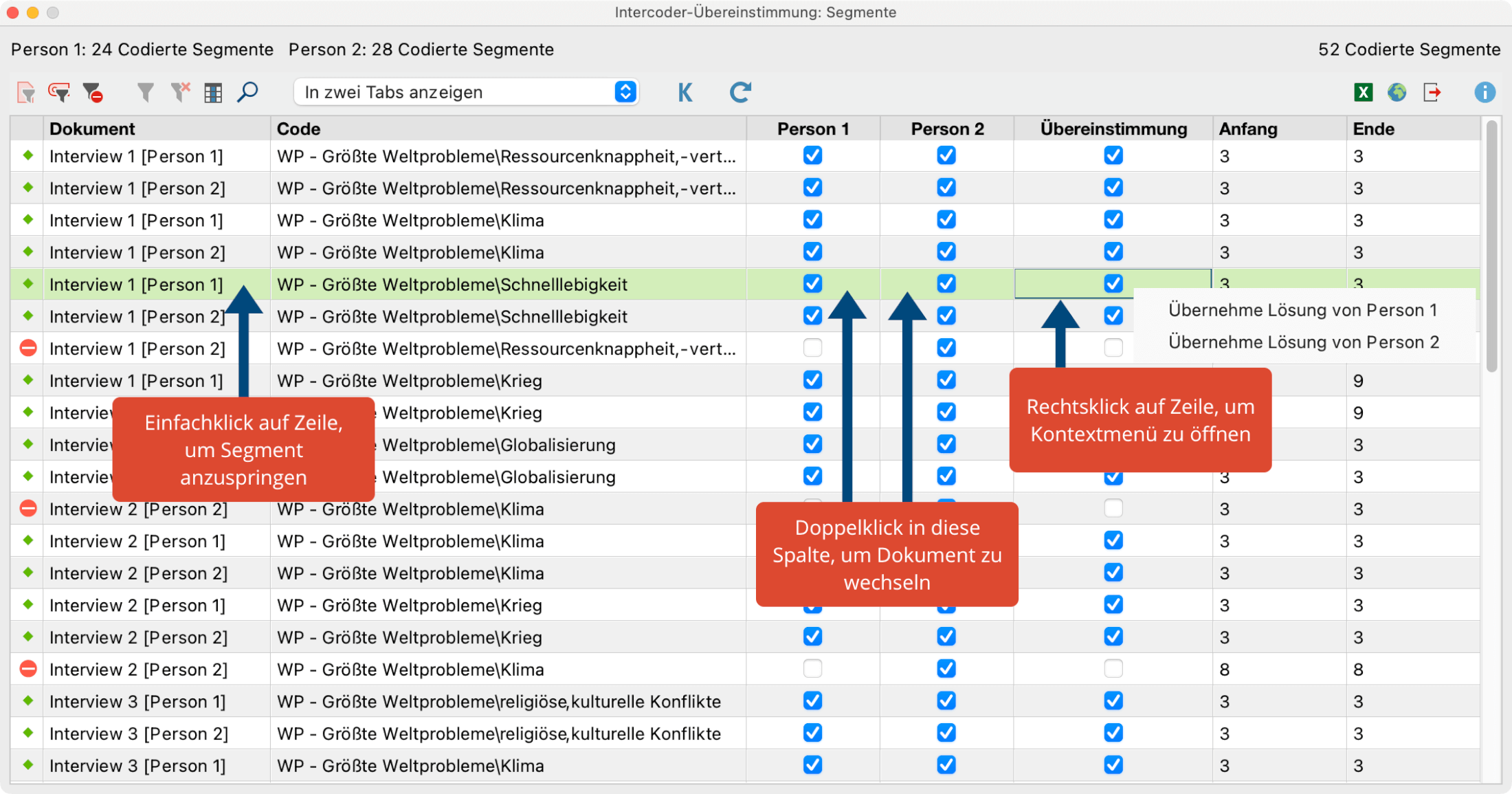
Task: Open the 'In zwei Tabs anzeigen' dropdown
Action: click(x=467, y=92)
